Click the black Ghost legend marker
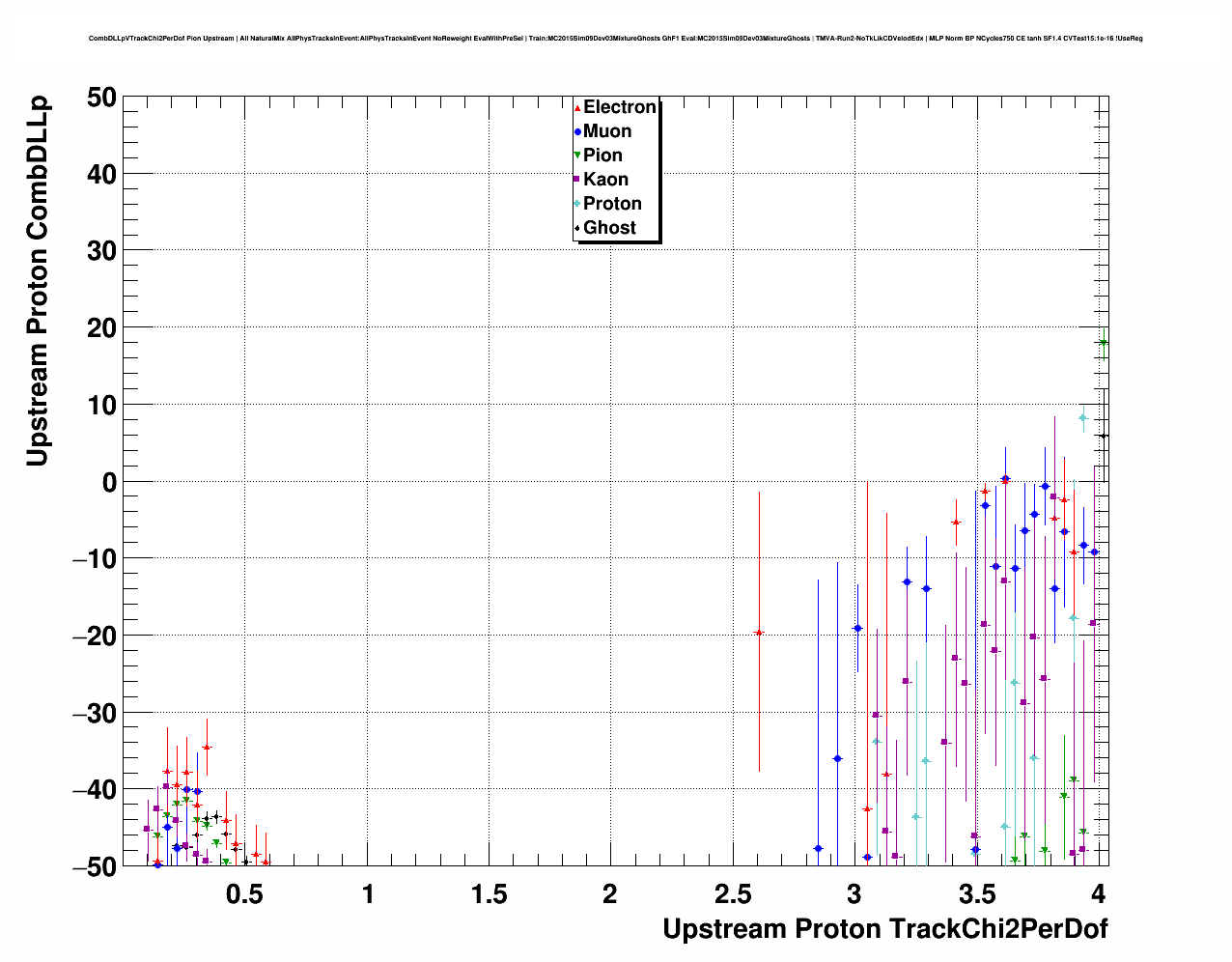The image size is (1232, 962). pos(577,228)
